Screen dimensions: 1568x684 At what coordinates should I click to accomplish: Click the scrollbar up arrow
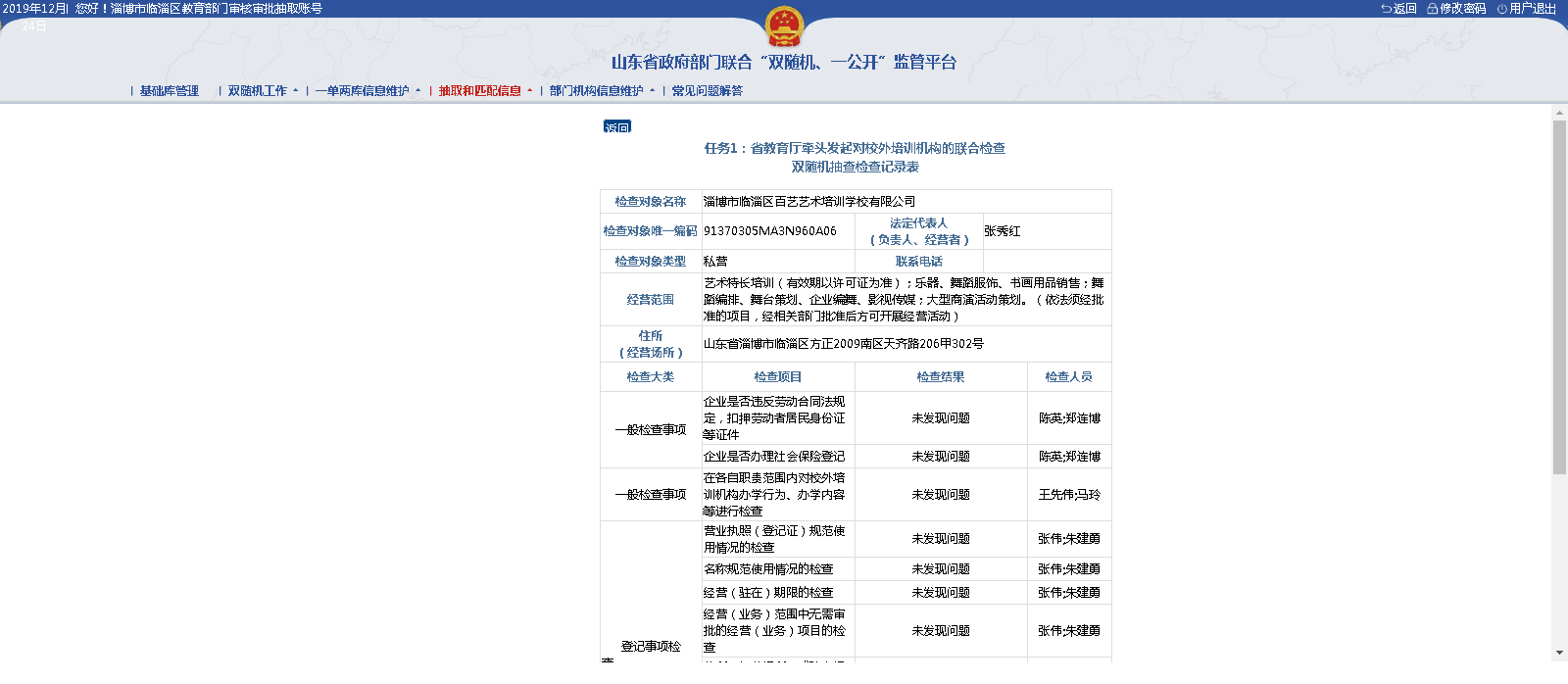point(1559,114)
